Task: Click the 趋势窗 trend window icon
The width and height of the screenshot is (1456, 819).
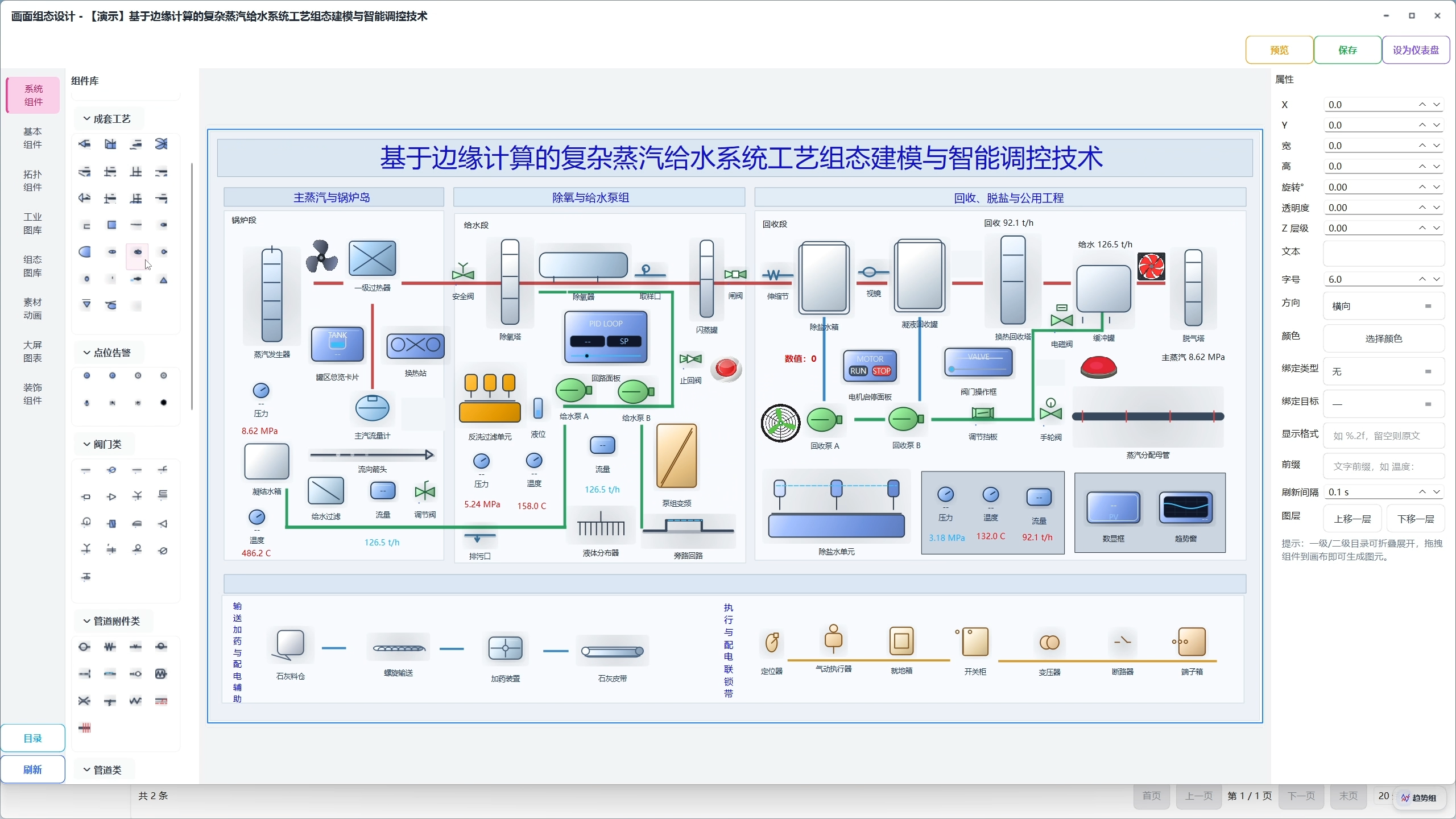Action: 1186,508
